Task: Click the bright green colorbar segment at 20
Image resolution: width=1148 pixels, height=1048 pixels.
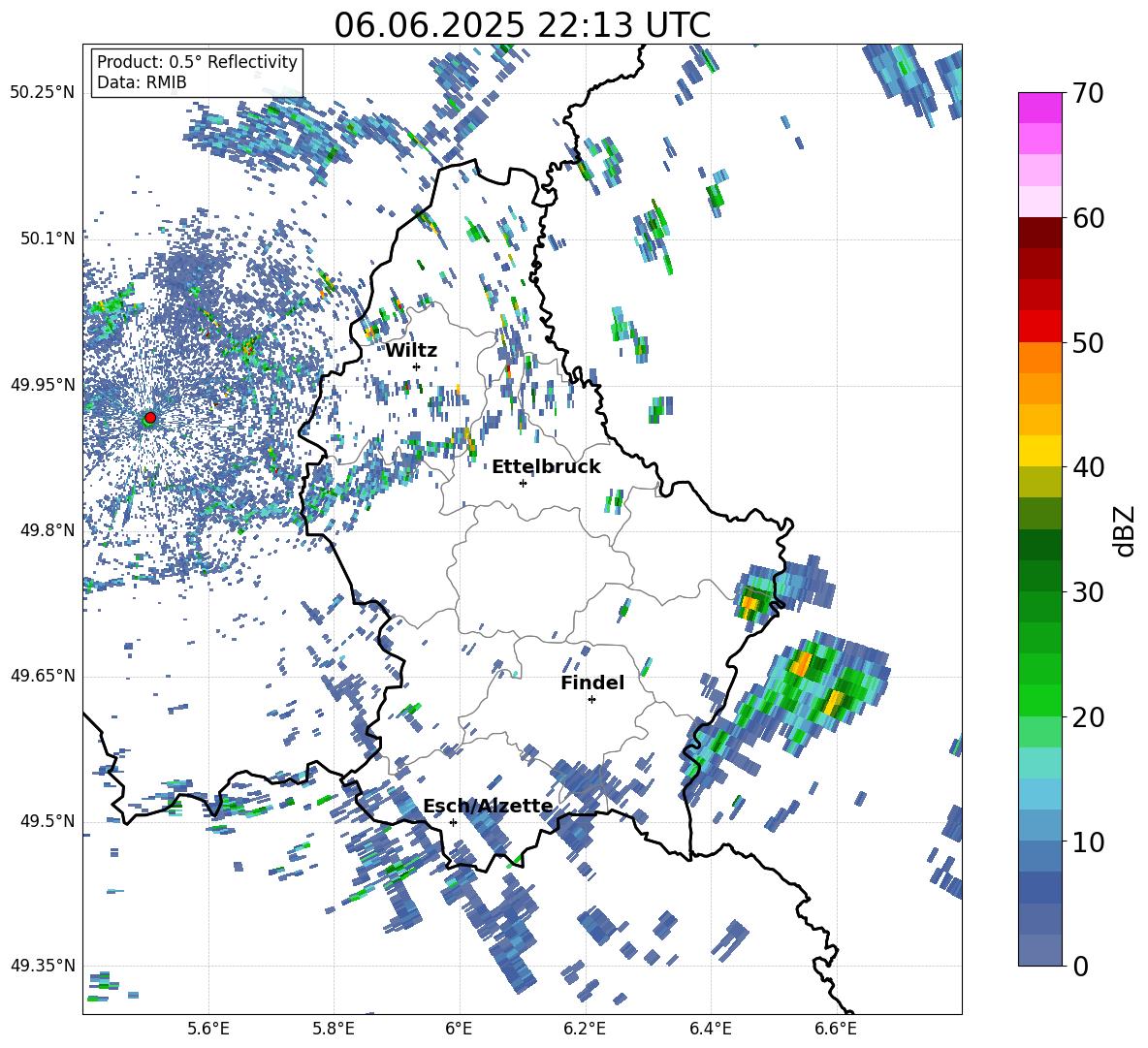Action: click(x=1039, y=701)
